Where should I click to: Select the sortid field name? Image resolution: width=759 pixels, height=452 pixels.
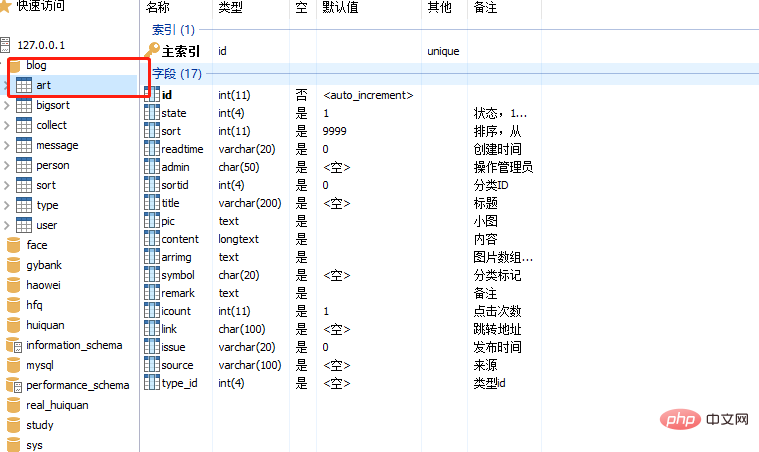(x=175, y=185)
